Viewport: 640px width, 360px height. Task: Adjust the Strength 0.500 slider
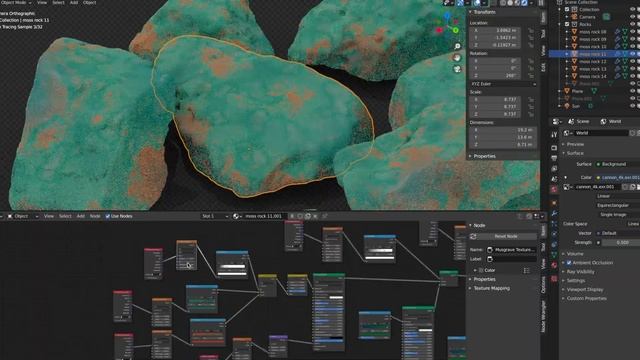[x=621, y=242]
